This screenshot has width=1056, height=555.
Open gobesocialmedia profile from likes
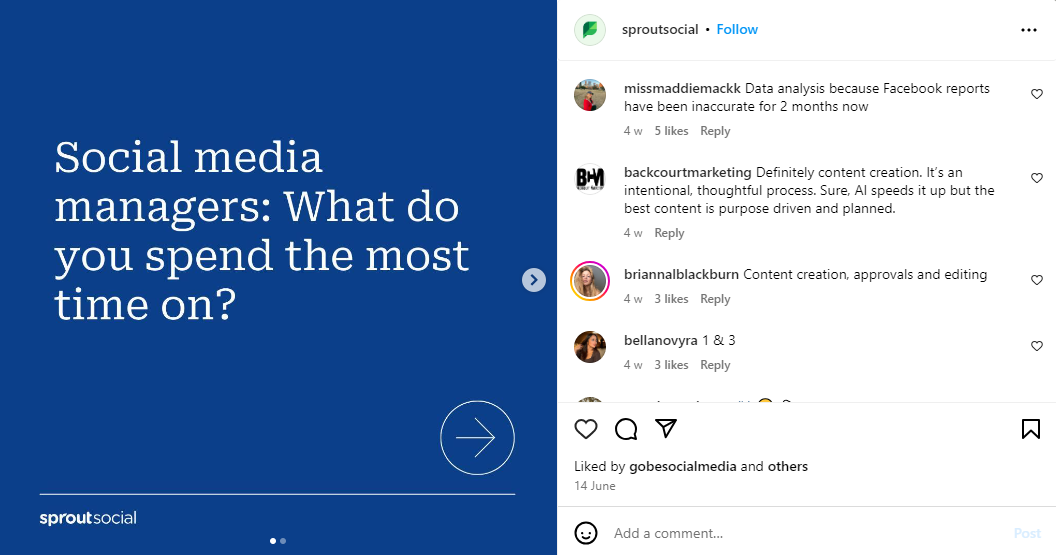click(683, 467)
